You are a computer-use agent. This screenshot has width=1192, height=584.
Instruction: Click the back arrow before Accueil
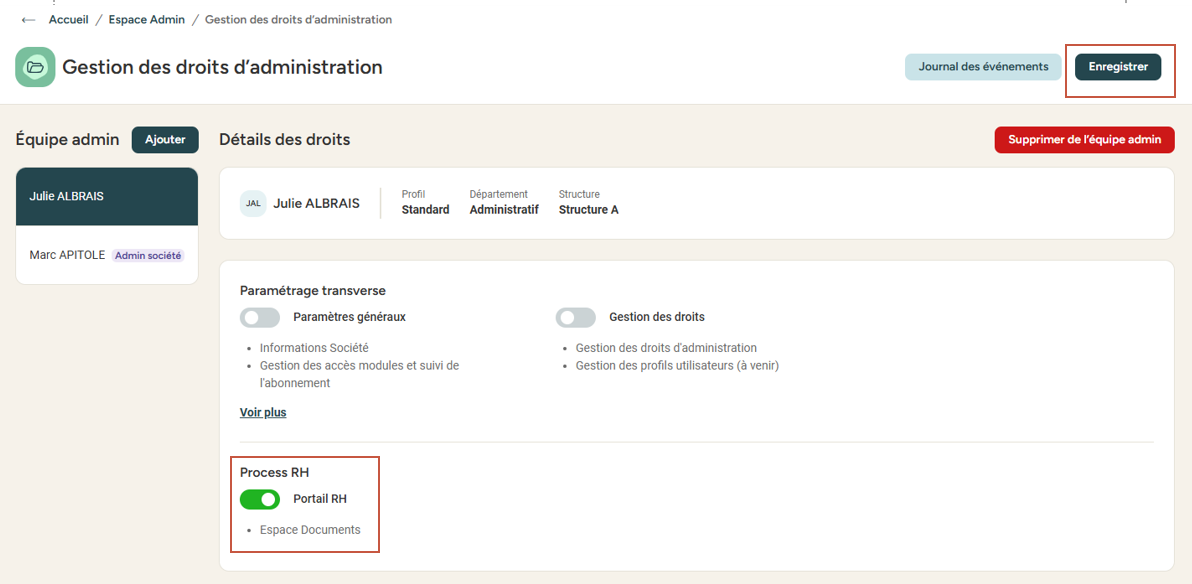point(28,20)
